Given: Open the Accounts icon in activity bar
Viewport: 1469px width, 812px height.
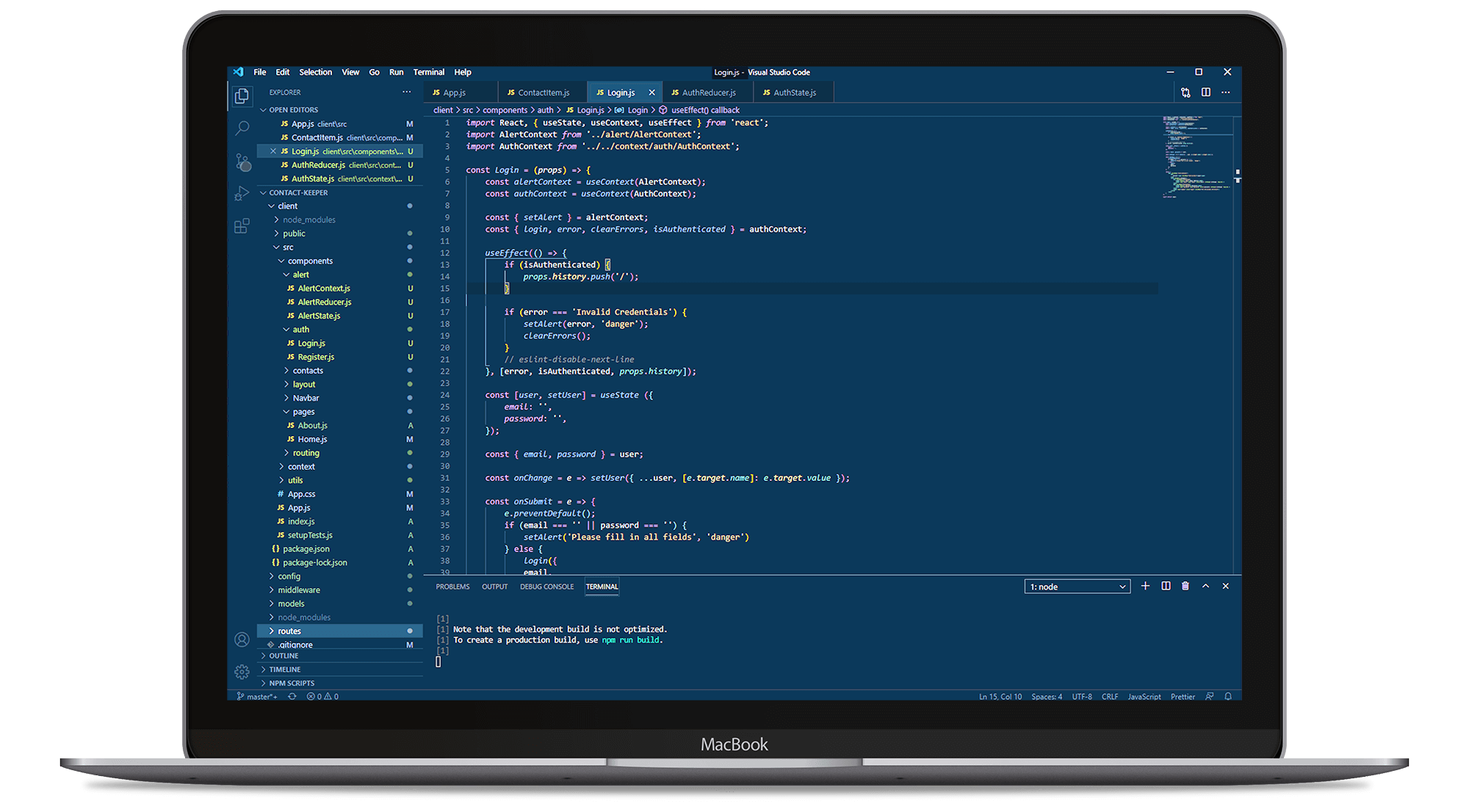Looking at the screenshot, I should coord(242,639).
